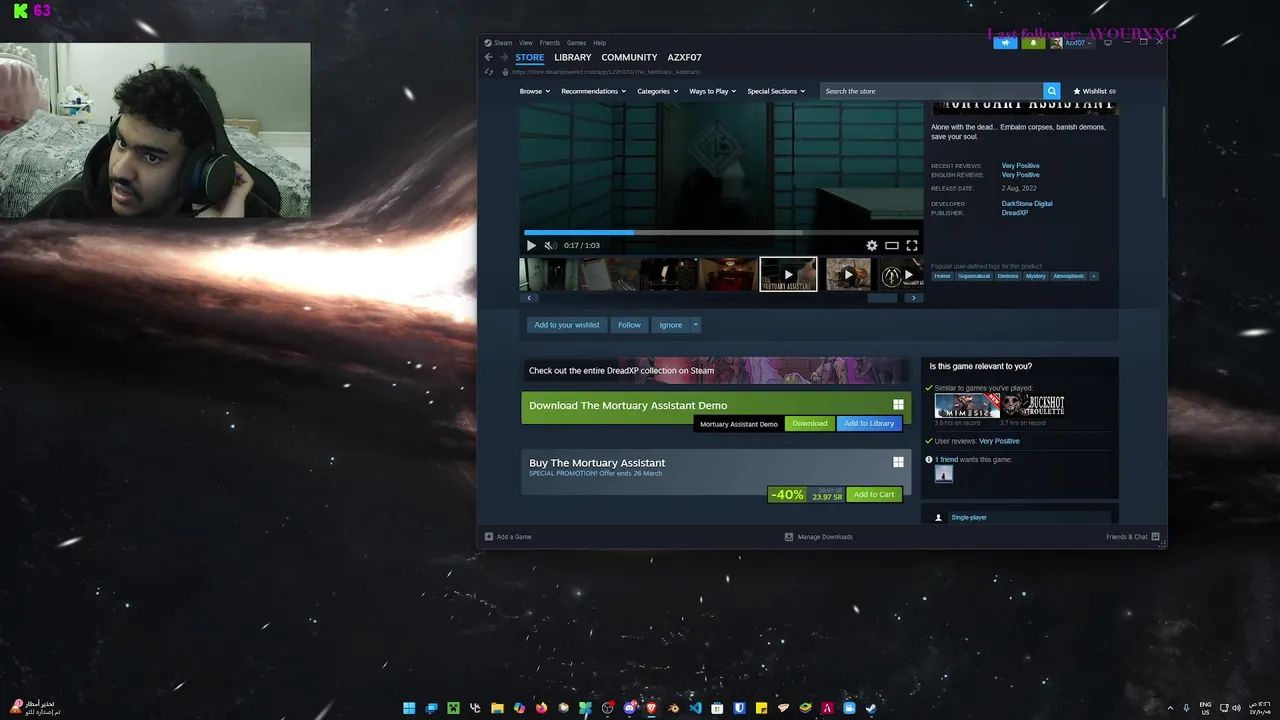
Task: Open Steam notifications bell
Action: pyautogui.click(x=1034, y=43)
